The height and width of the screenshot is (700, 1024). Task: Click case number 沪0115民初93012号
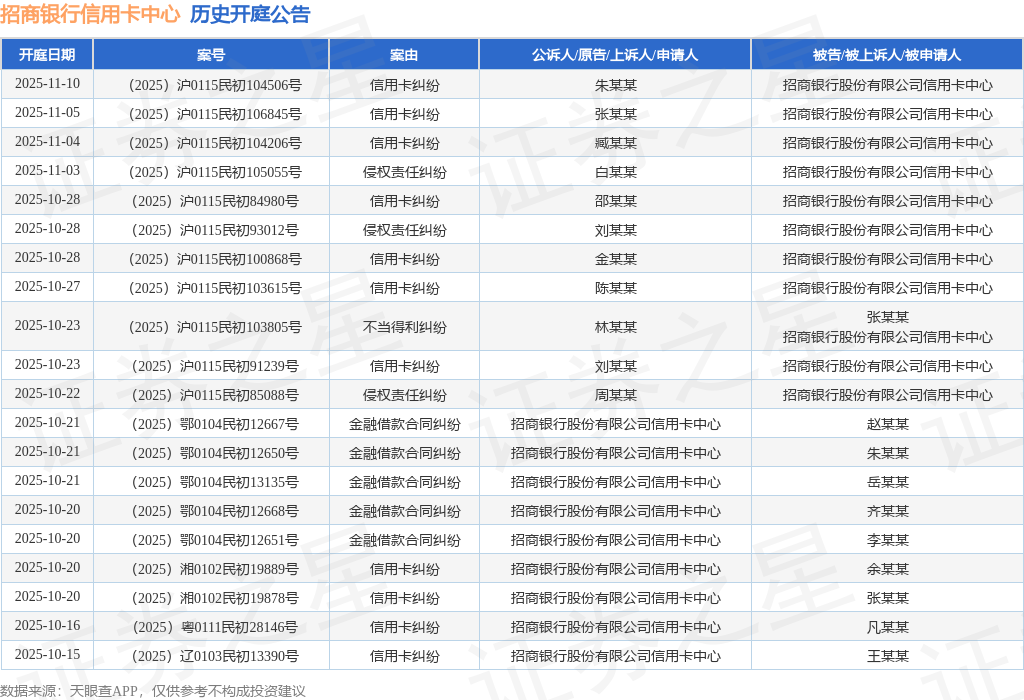[x=215, y=230]
